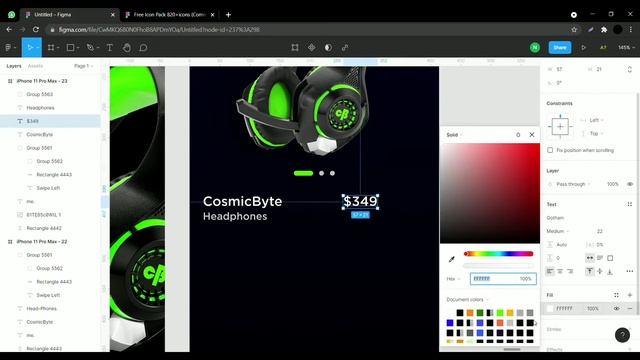Align text right

click(x=570, y=271)
